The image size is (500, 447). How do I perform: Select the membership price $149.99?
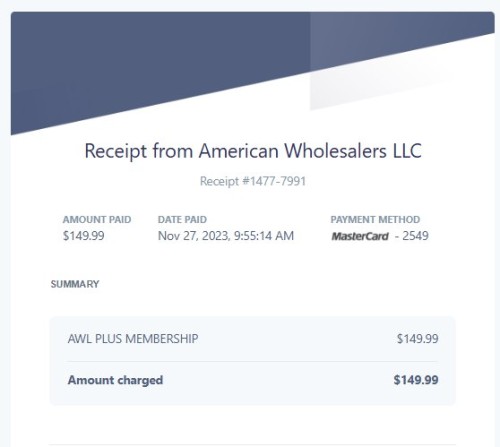pos(417,339)
